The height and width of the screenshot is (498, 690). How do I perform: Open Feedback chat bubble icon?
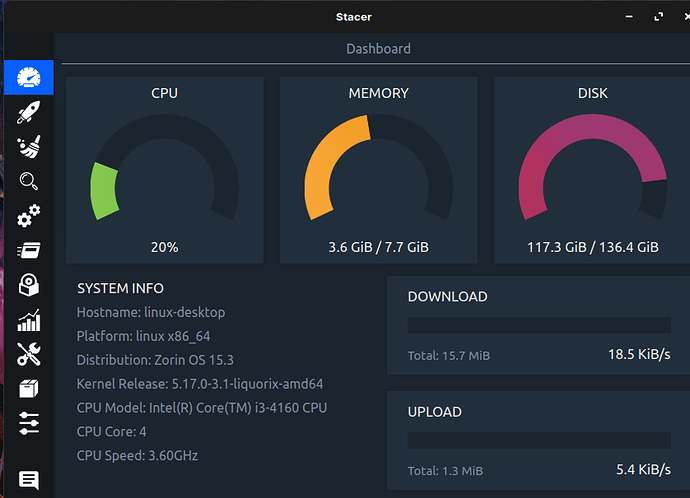pyautogui.click(x=29, y=480)
